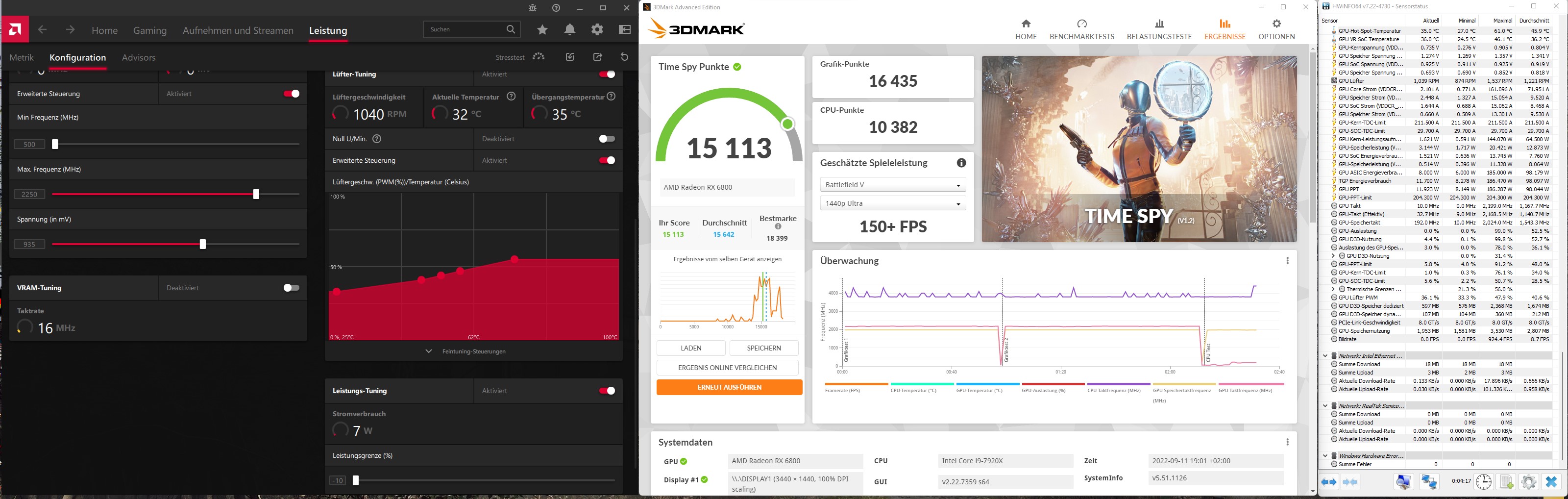Screen dimensions: 1568x499
Task: Reset HWiNFO sensor clock icon
Action: (1483, 482)
